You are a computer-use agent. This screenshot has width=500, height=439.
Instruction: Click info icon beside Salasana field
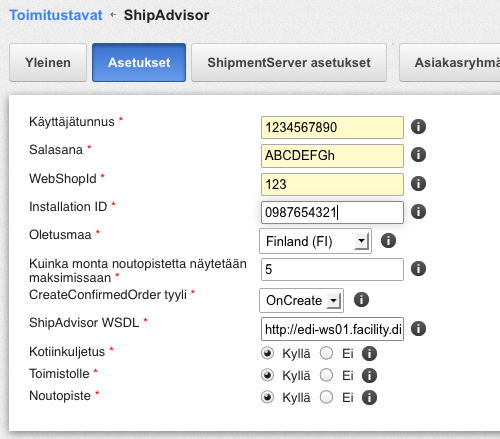point(418,155)
